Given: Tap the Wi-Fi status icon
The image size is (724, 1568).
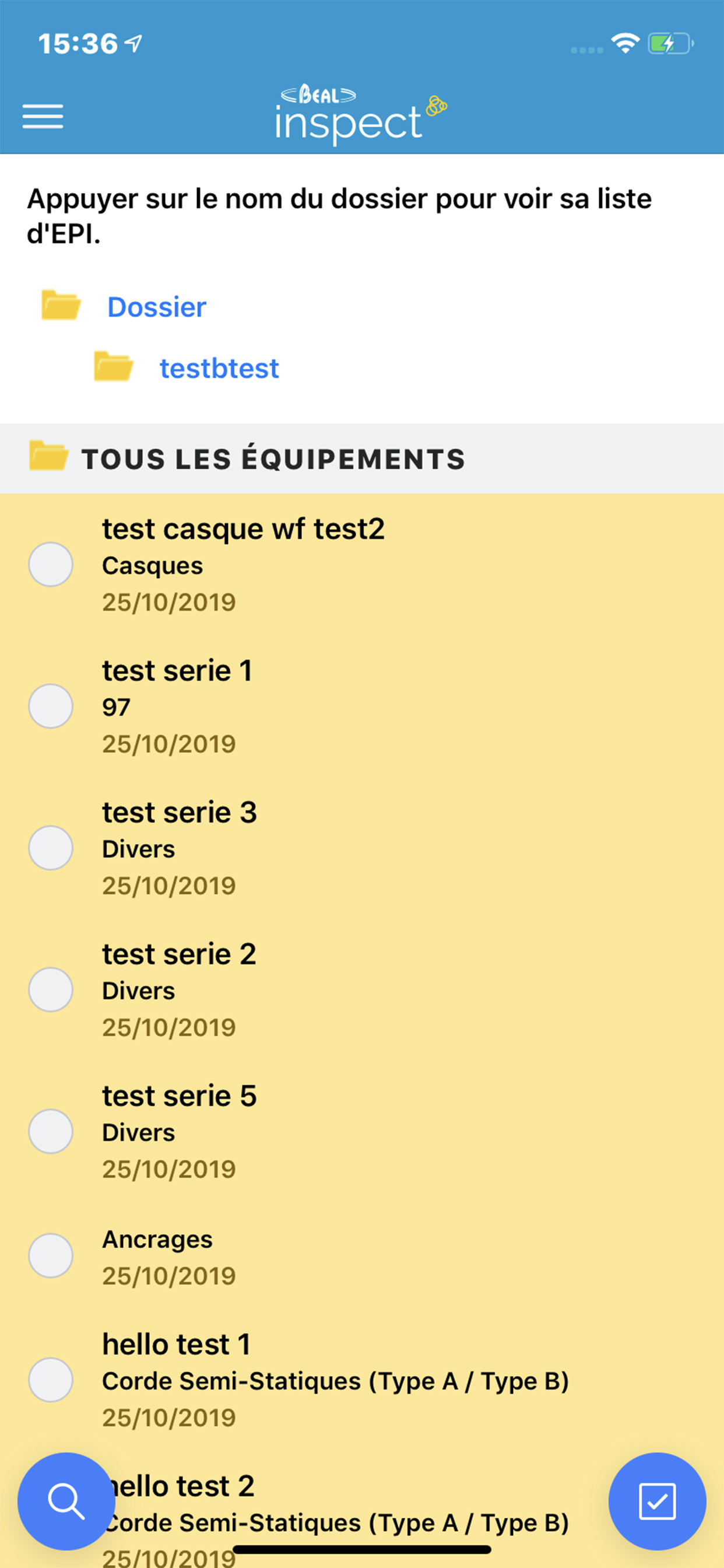Looking at the screenshot, I should click(x=625, y=44).
